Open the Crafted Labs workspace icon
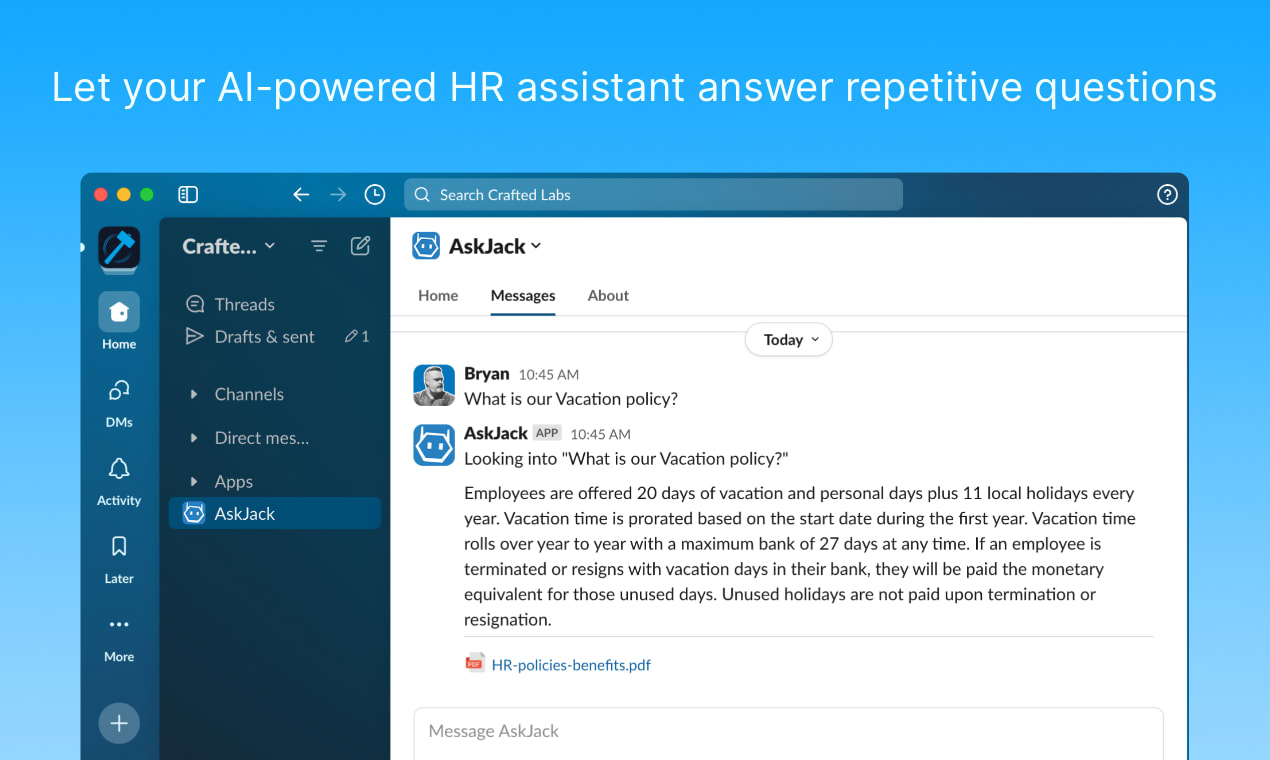Screen dimensions: 1270x760 click(119, 250)
